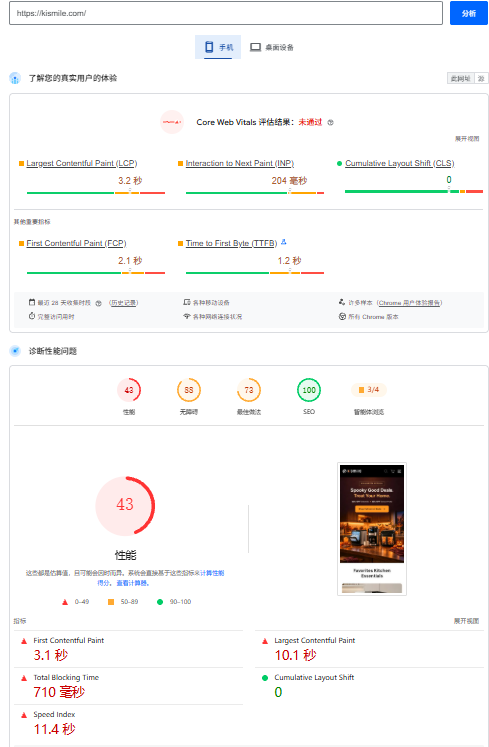The width and height of the screenshot is (489, 747).
Task: Select the 3/4 PWA badge
Action: point(369,390)
